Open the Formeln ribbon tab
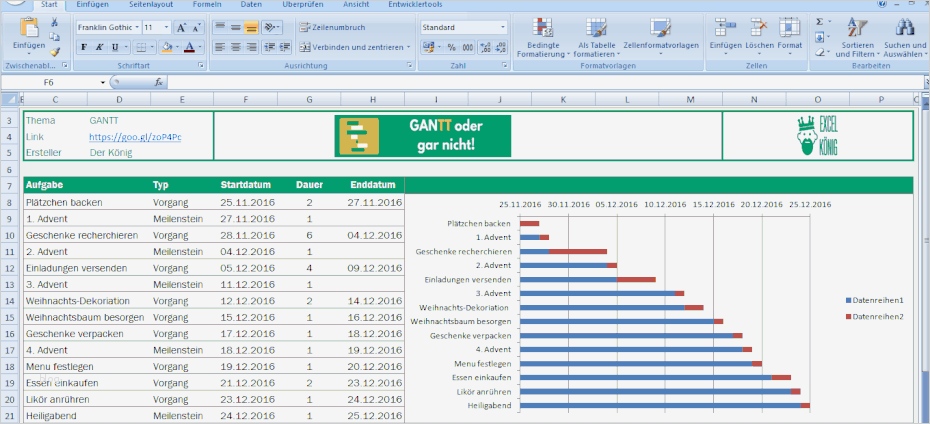 (x=207, y=5)
